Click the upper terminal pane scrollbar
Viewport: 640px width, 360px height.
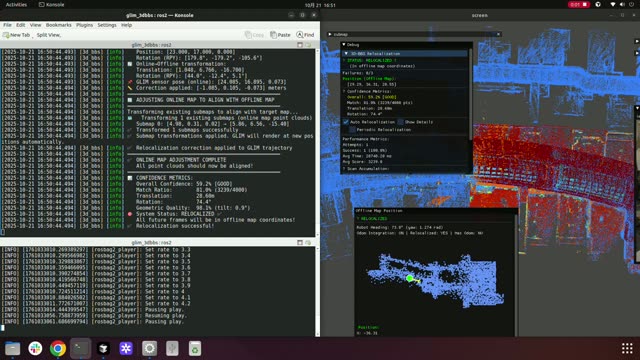click(318, 142)
